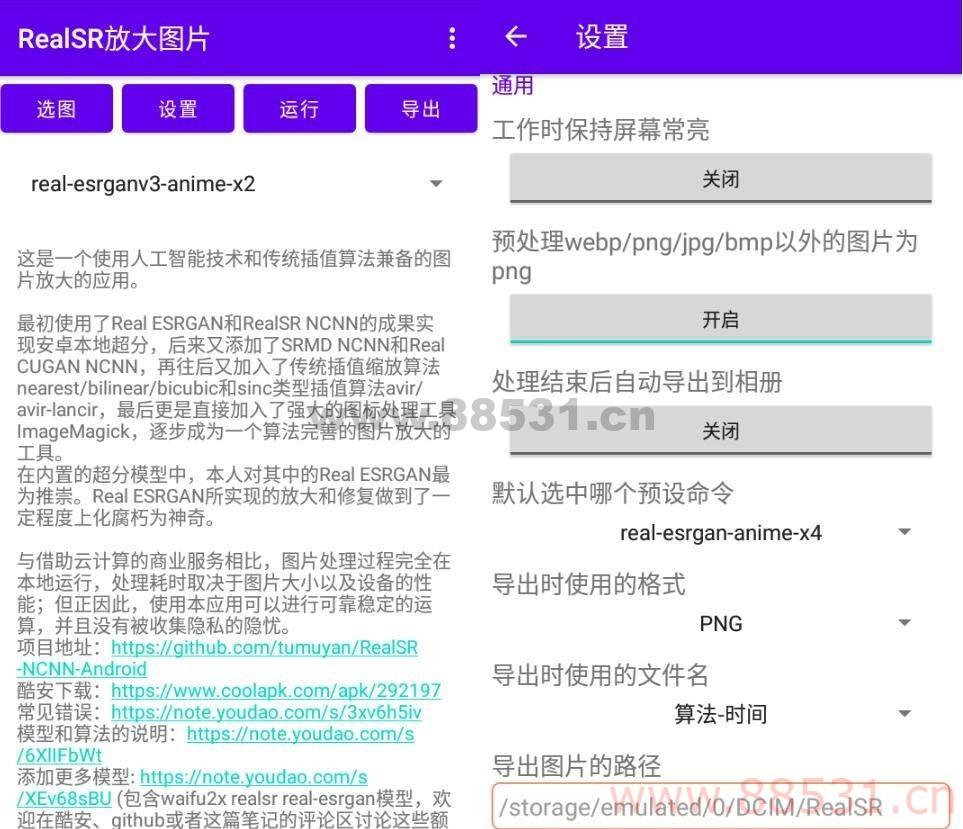Open the 模型和算法的说明 youdao link
The height and width of the screenshot is (829, 963).
tap(300, 734)
